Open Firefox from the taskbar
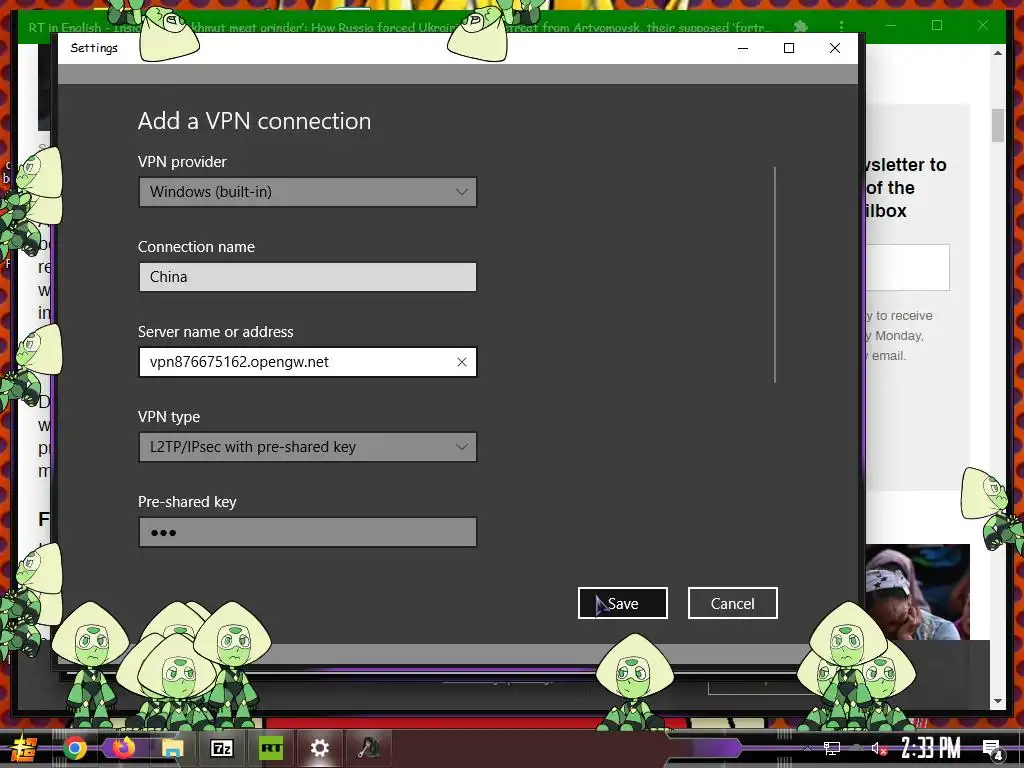Viewport: 1024px width, 768px height. [x=123, y=747]
